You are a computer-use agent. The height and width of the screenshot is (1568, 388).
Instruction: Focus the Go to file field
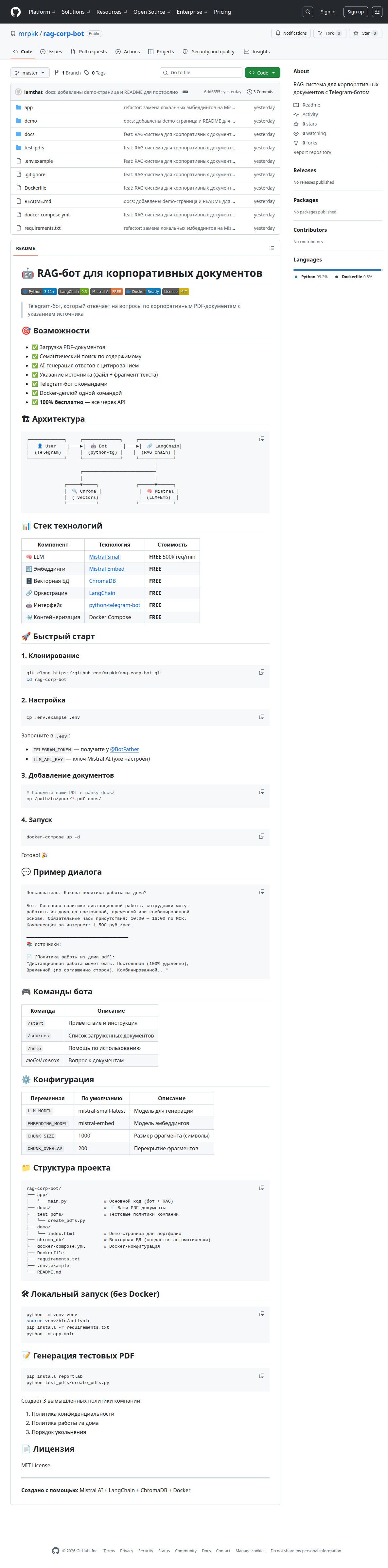pyautogui.click(x=201, y=73)
